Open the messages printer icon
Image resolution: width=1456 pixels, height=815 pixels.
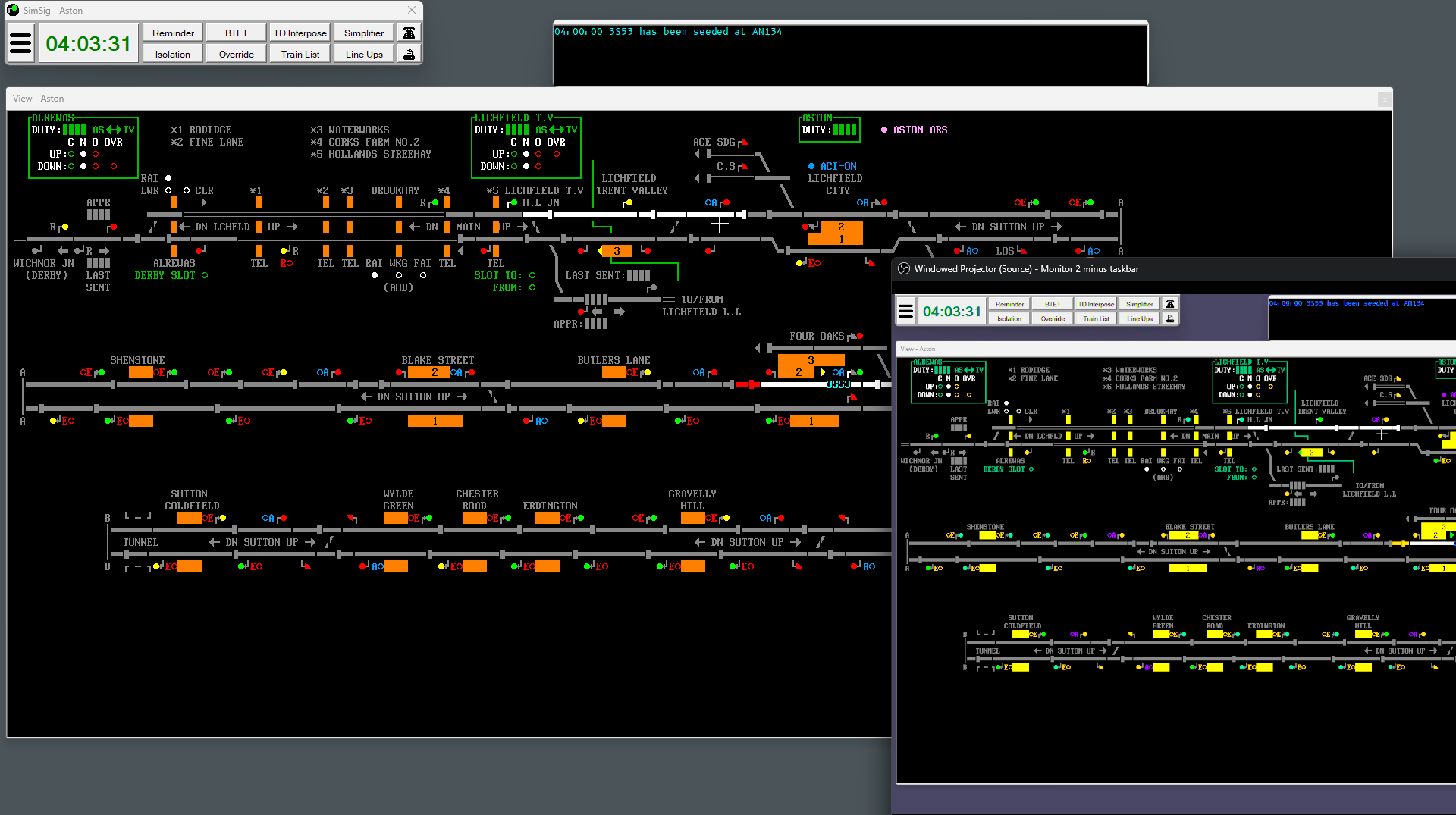409,54
